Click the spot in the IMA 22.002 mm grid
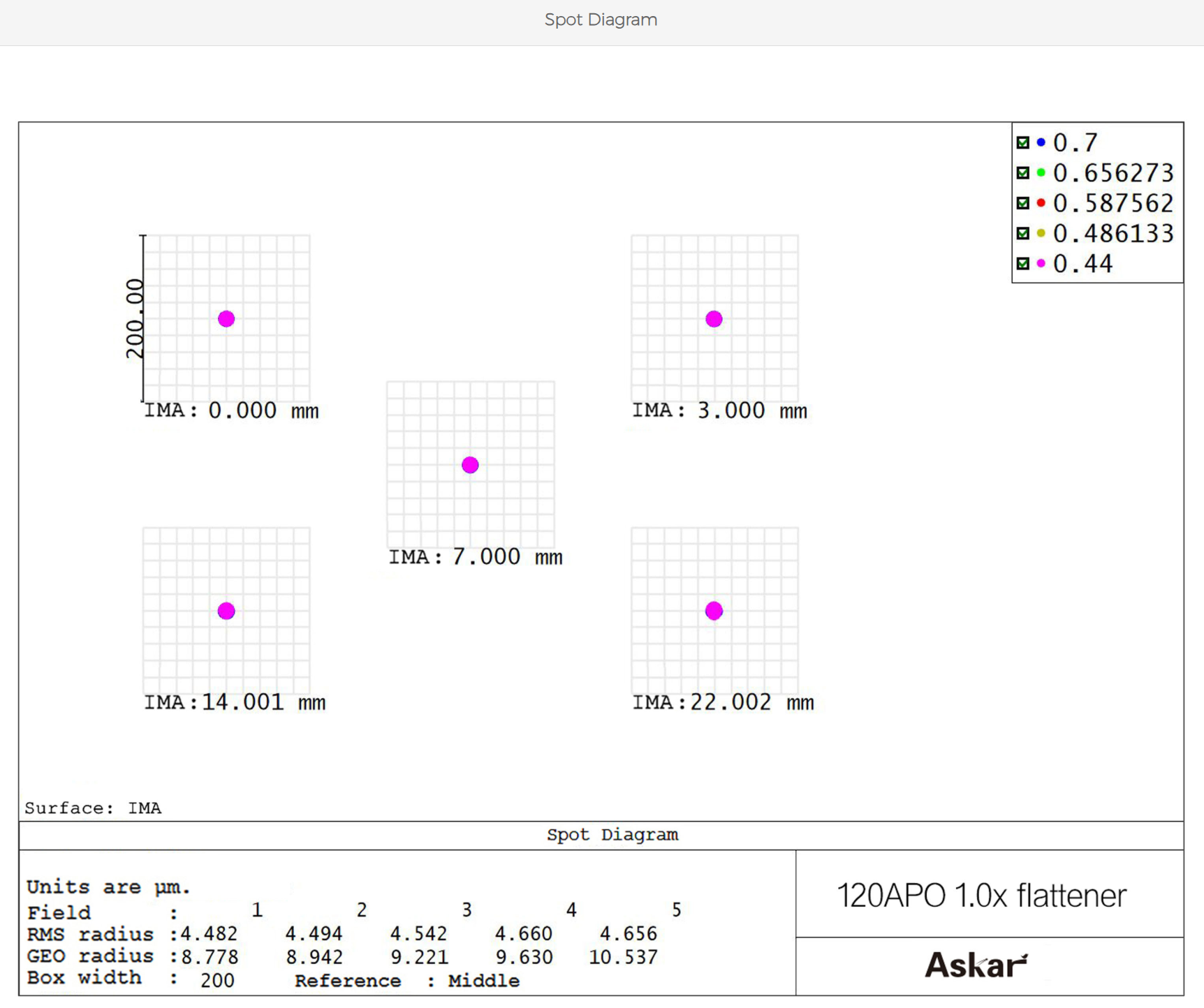 (714, 611)
